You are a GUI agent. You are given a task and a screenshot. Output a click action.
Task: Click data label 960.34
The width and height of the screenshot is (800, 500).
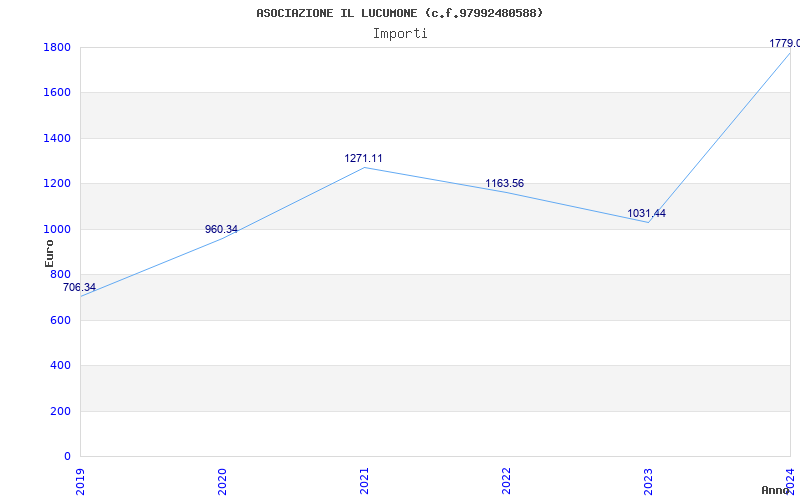(x=221, y=229)
